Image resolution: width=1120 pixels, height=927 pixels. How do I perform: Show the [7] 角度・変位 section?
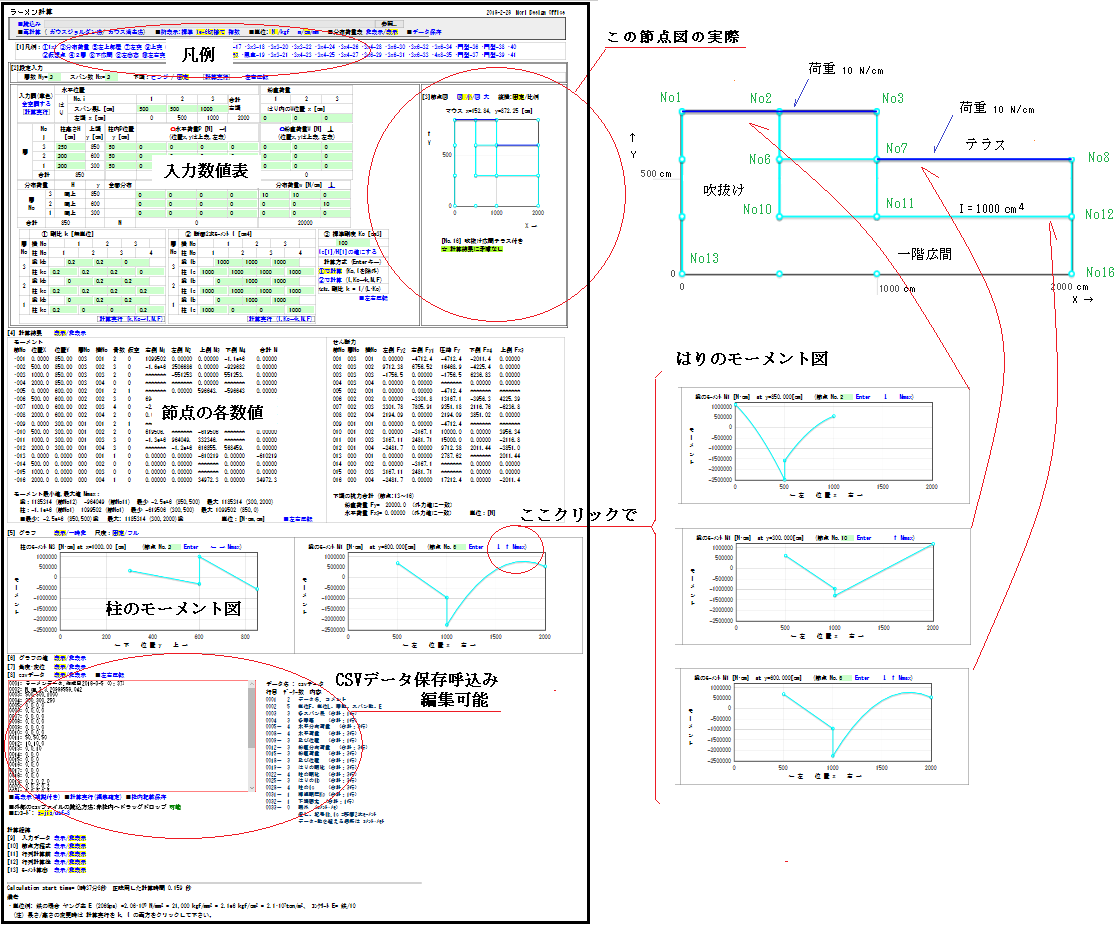point(59,666)
